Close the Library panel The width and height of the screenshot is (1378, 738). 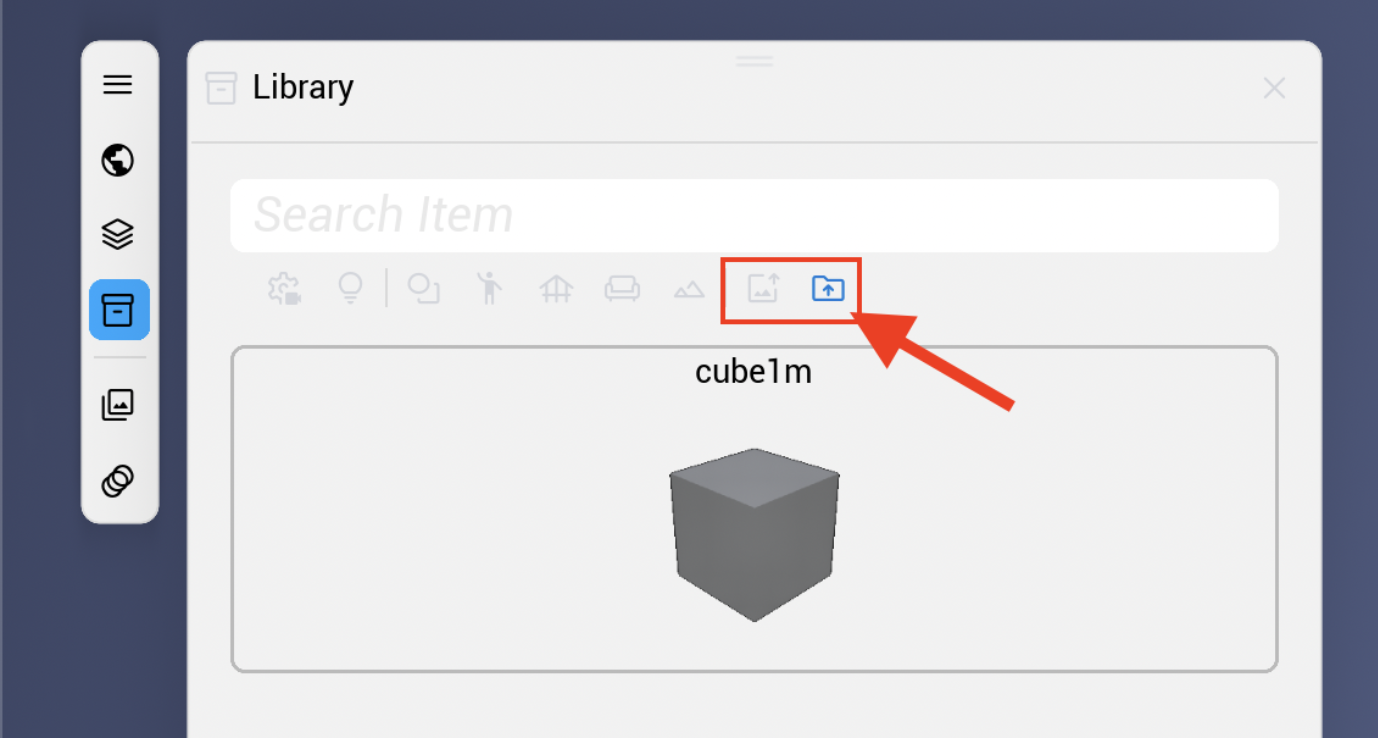click(x=1274, y=88)
